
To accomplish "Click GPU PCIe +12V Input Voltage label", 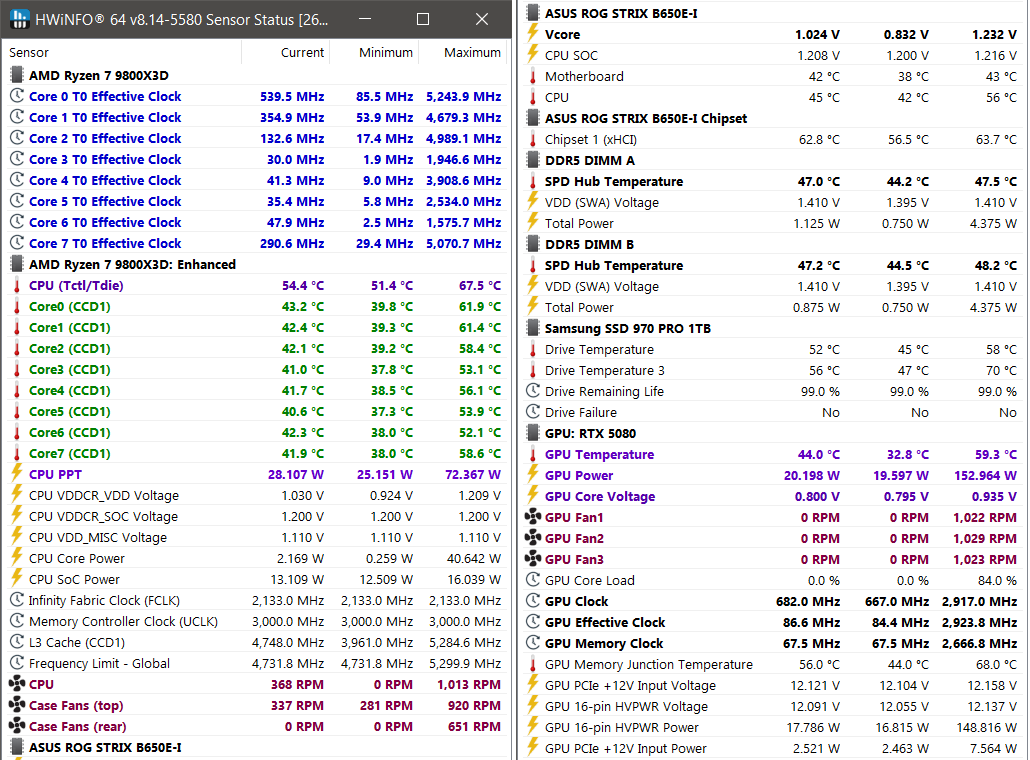I will tap(631, 685).
